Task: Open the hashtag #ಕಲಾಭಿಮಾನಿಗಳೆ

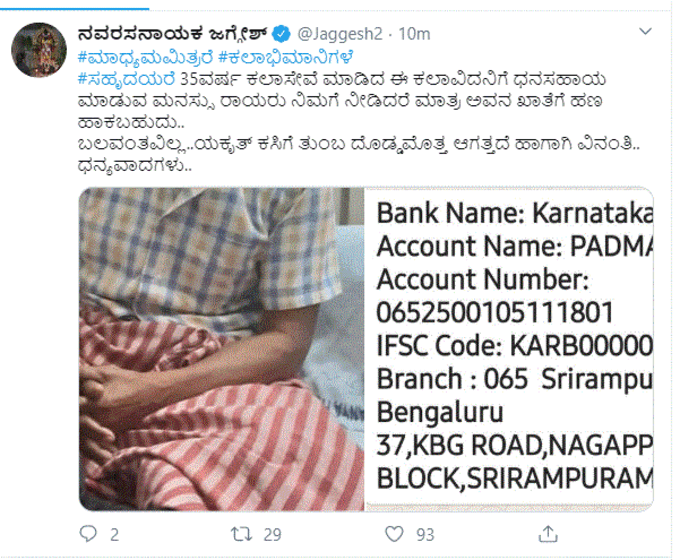Action: coord(286,57)
